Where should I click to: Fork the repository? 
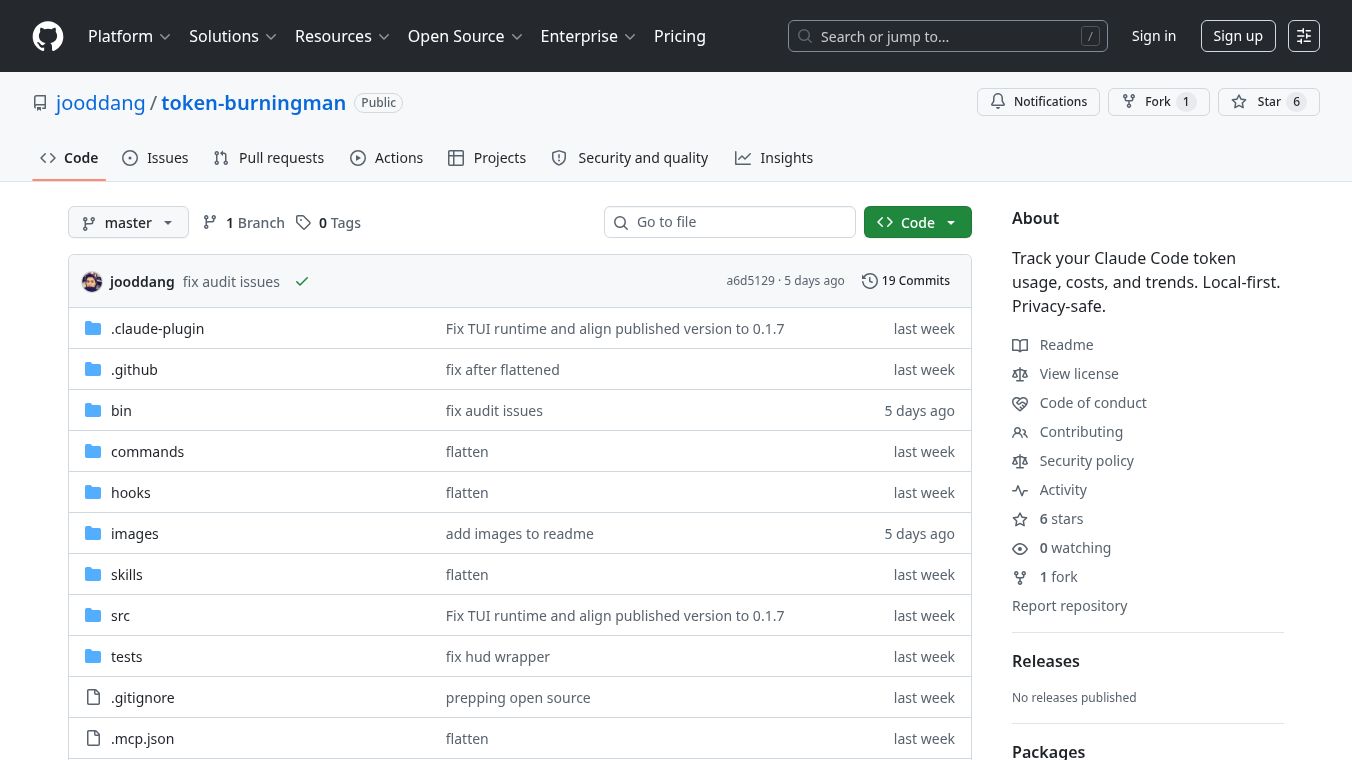[x=1158, y=102]
